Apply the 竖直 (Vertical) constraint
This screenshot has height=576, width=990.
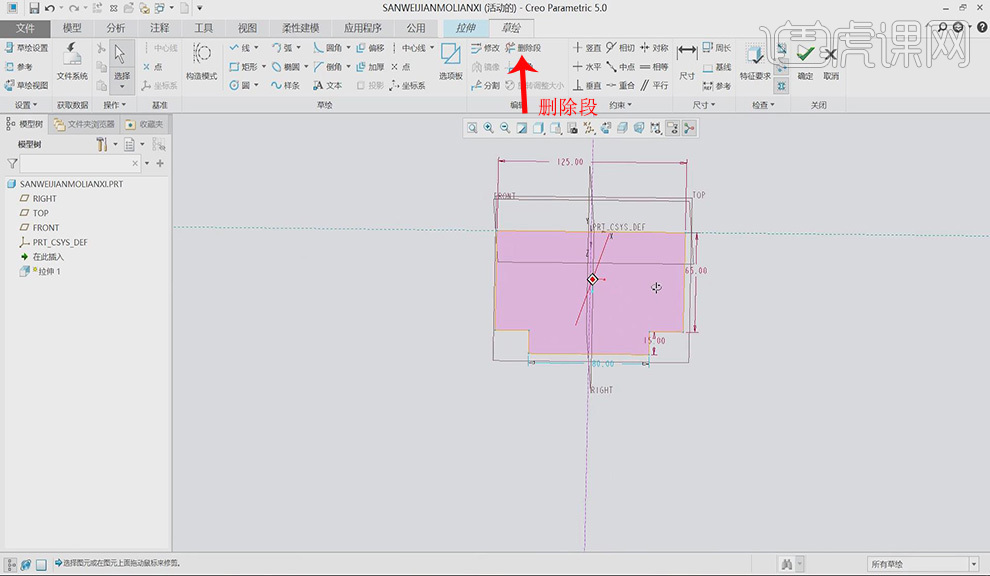(588, 48)
